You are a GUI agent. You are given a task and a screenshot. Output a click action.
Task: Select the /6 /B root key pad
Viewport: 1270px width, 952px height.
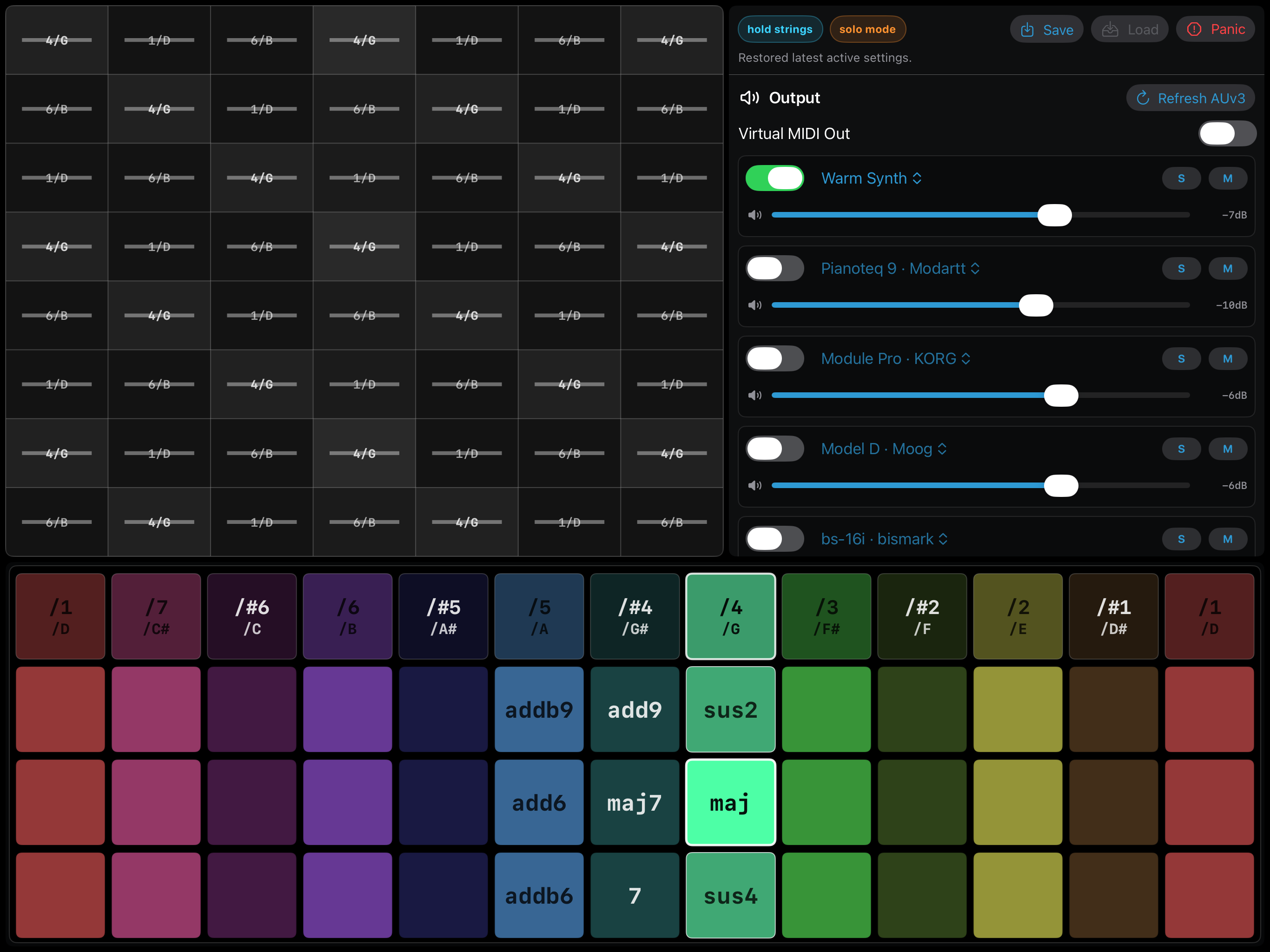pyautogui.click(x=347, y=616)
